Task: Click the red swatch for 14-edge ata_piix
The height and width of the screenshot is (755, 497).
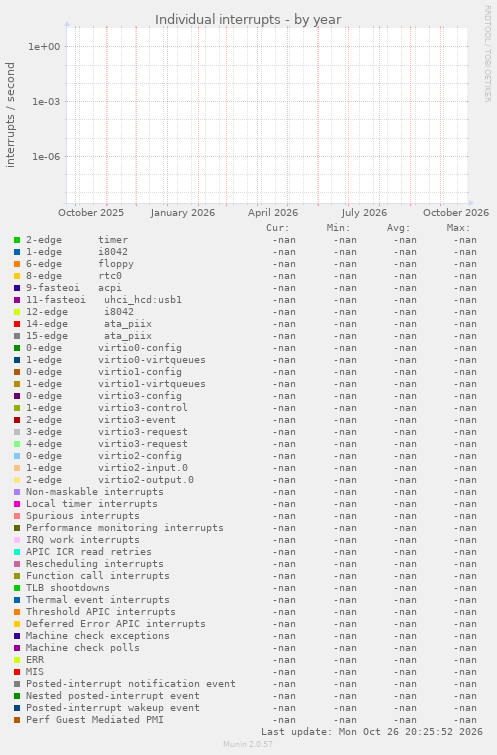Action: [17, 324]
